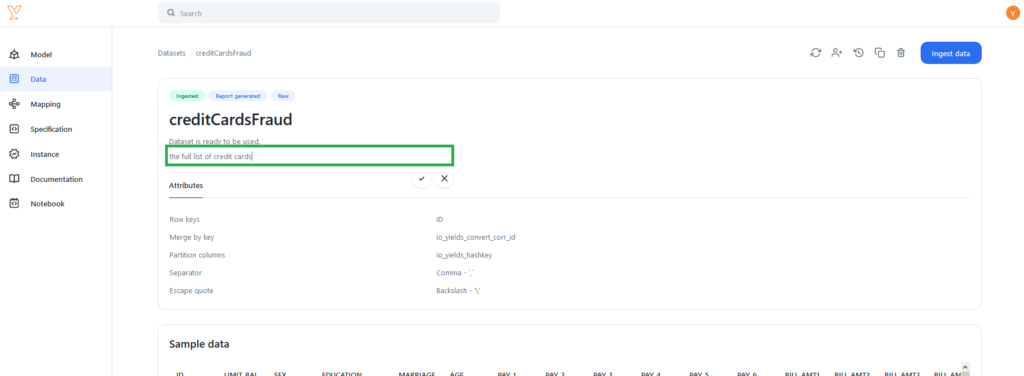Click 'Dataset is ready to be used' text

[215, 141]
